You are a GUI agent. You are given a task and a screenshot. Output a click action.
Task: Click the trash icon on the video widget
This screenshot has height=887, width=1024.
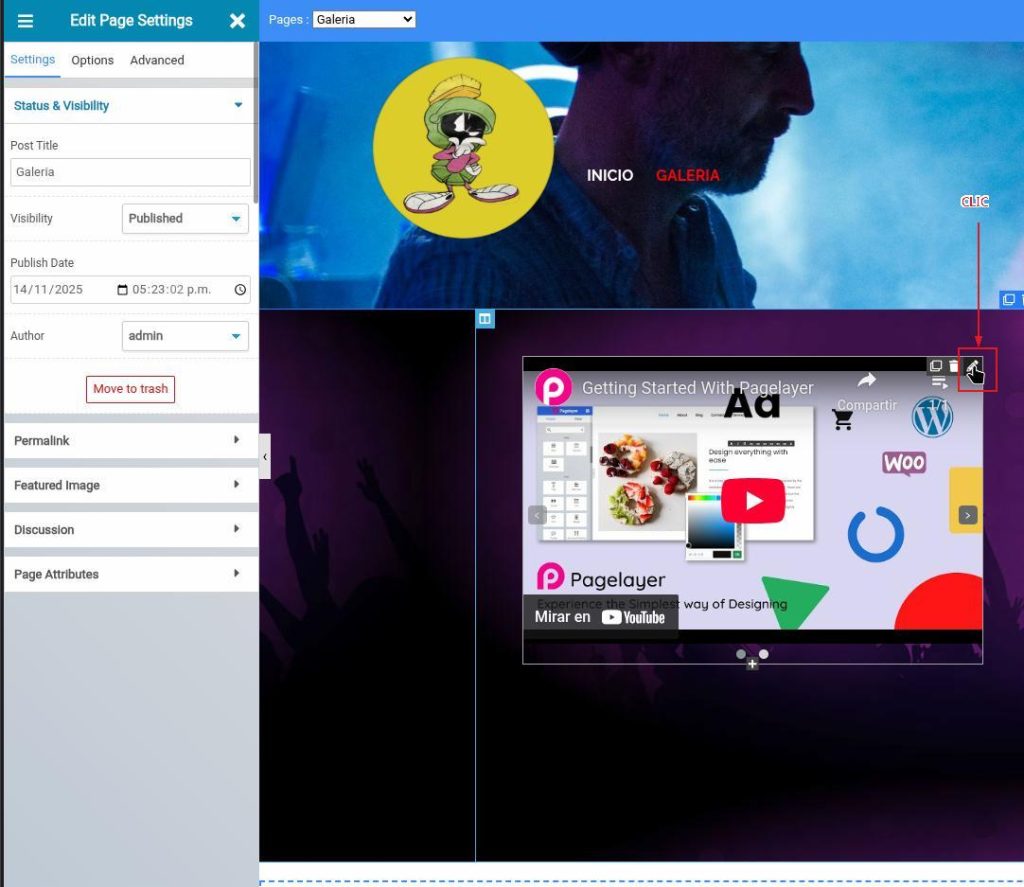[x=954, y=367]
